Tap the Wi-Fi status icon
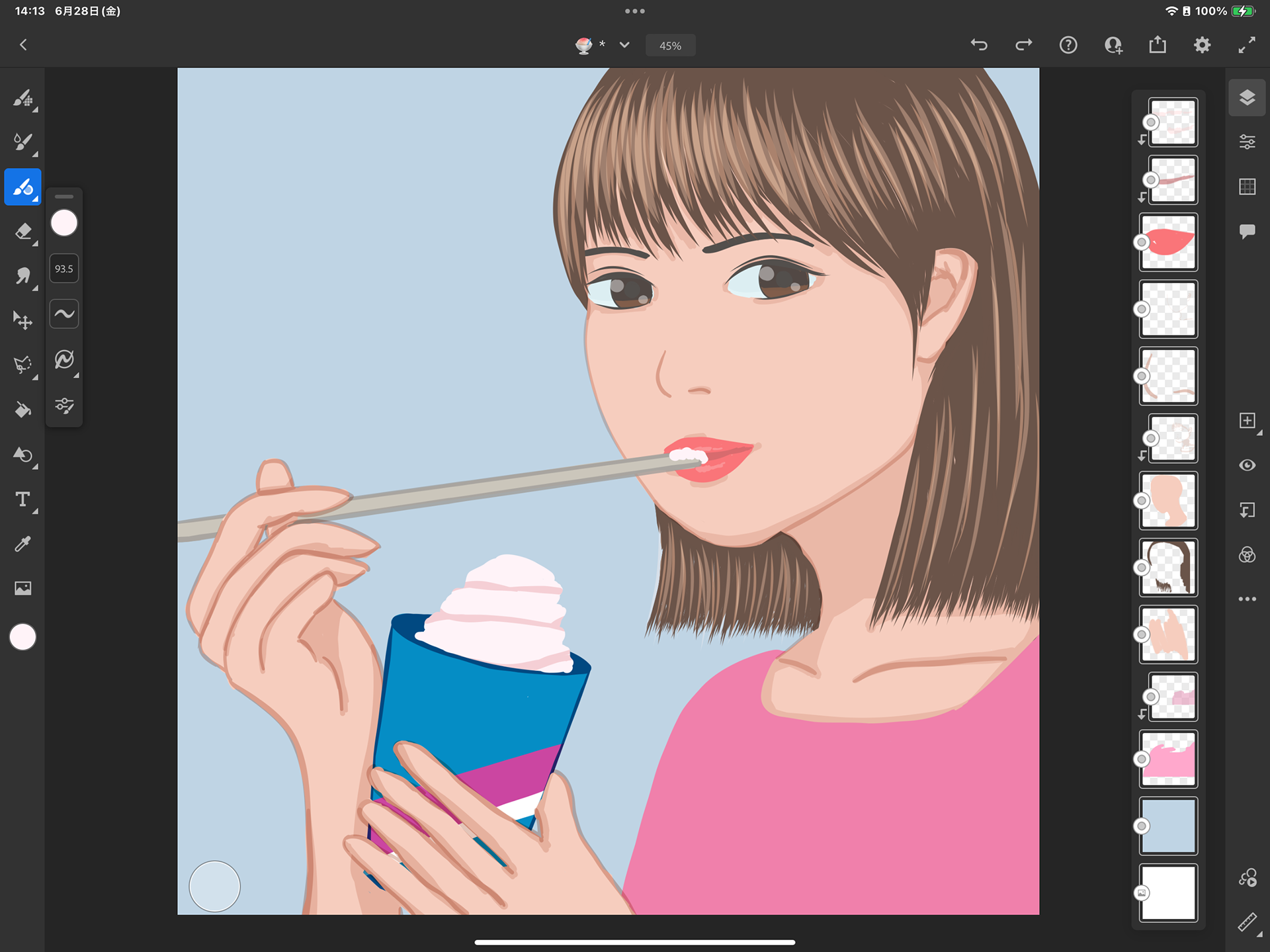Image resolution: width=1270 pixels, height=952 pixels. pyautogui.click(x=1171, y=11)
